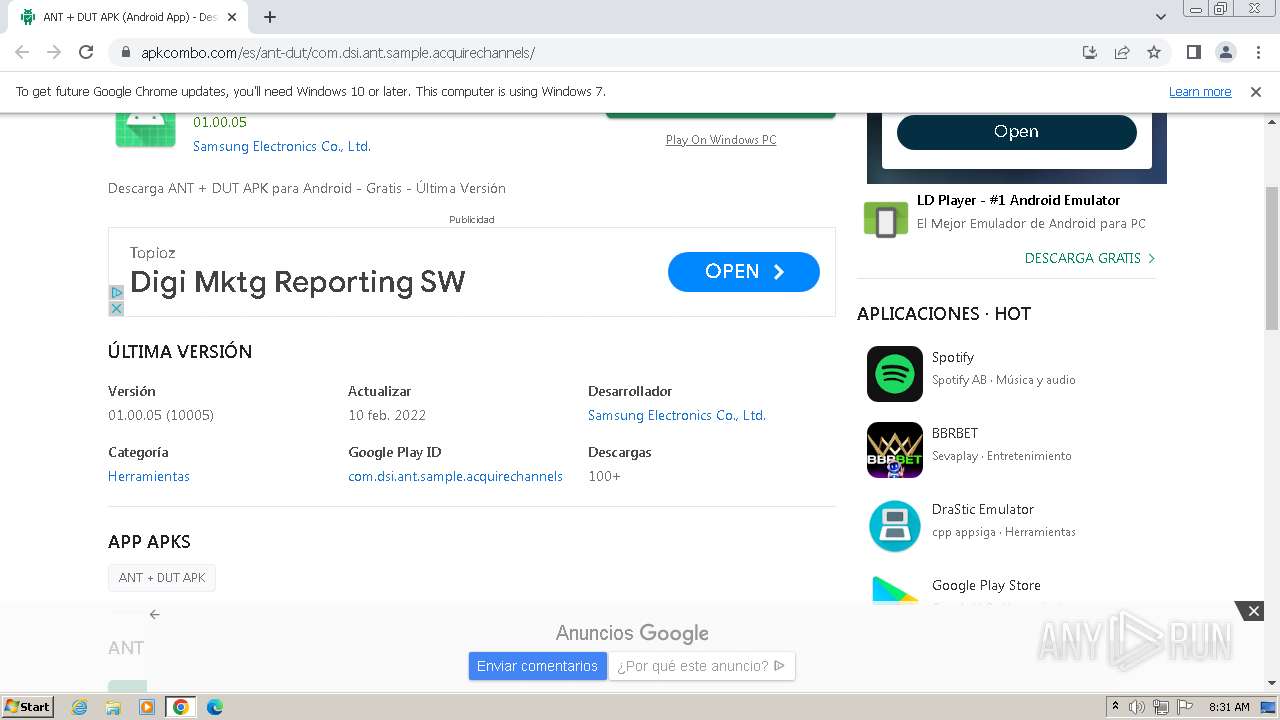Select the ANT + DUT APK tab
Screen dimensions: 1280x720
tap(128, 17)
